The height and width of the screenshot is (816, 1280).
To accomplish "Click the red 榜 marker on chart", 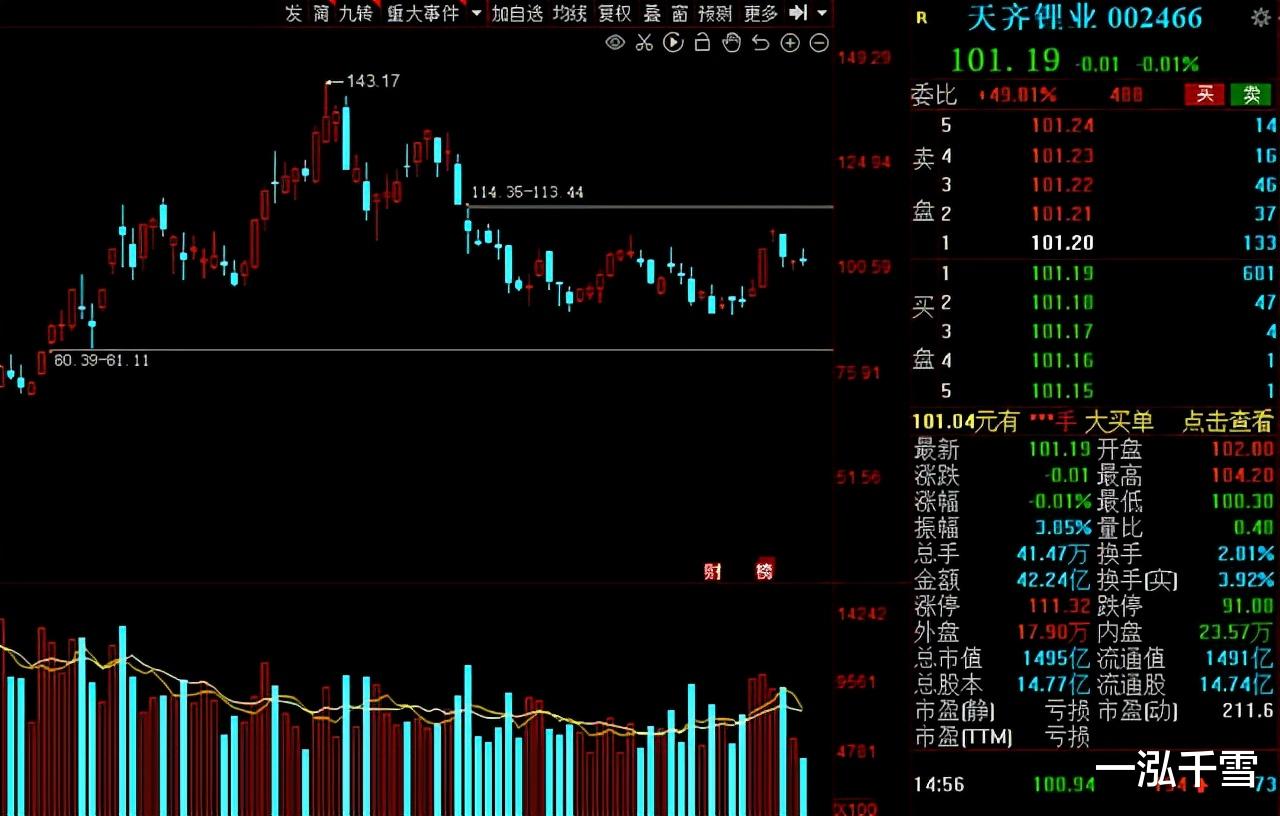I will [765, 571].
